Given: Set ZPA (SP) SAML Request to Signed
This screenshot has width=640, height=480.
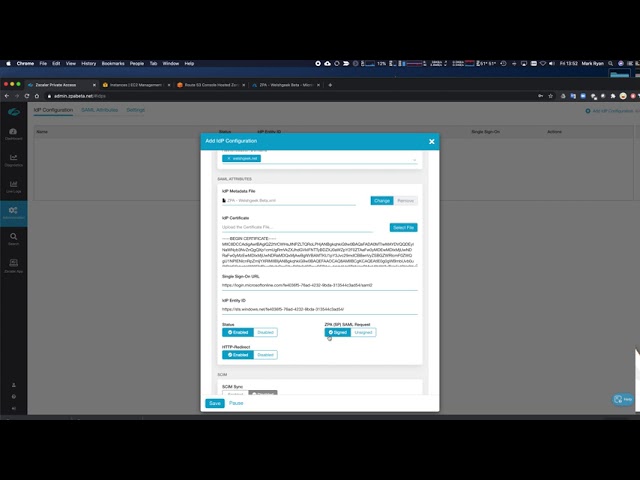Looking at the screenshot, I should [338, 332].
